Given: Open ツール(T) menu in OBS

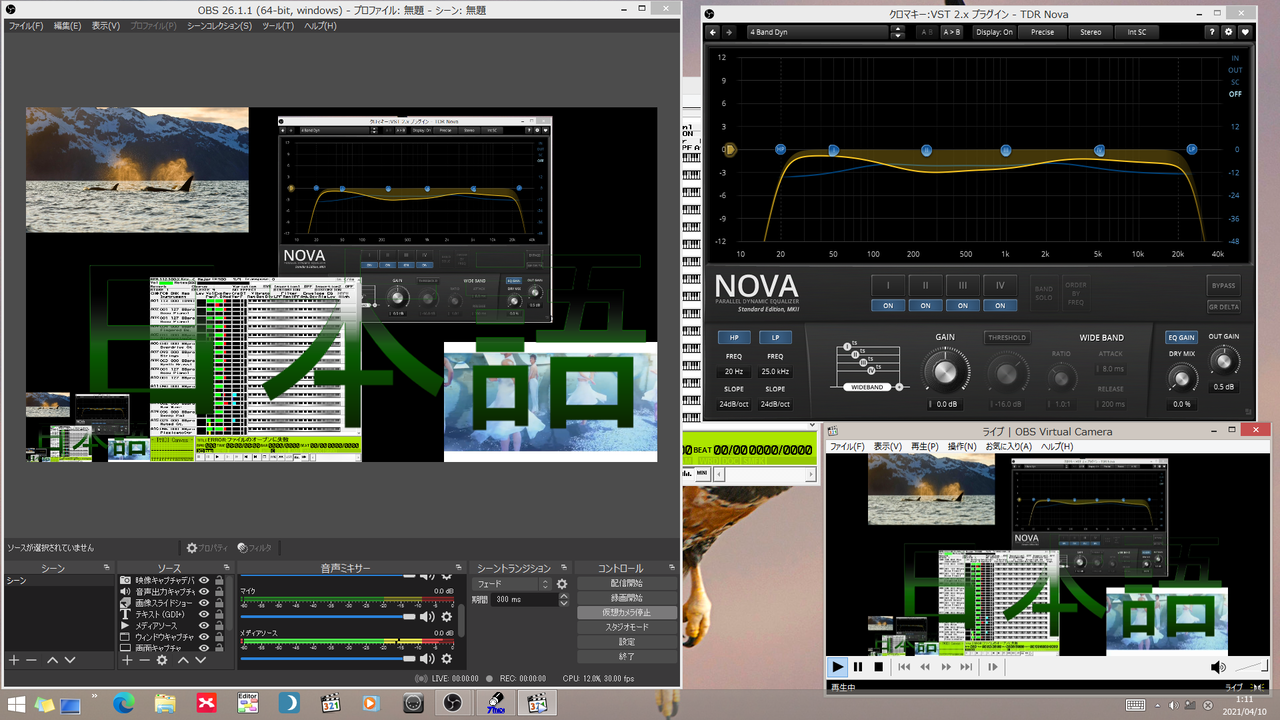Looking at the screenshot, I should pyautogui.click(x=278, y=26).
